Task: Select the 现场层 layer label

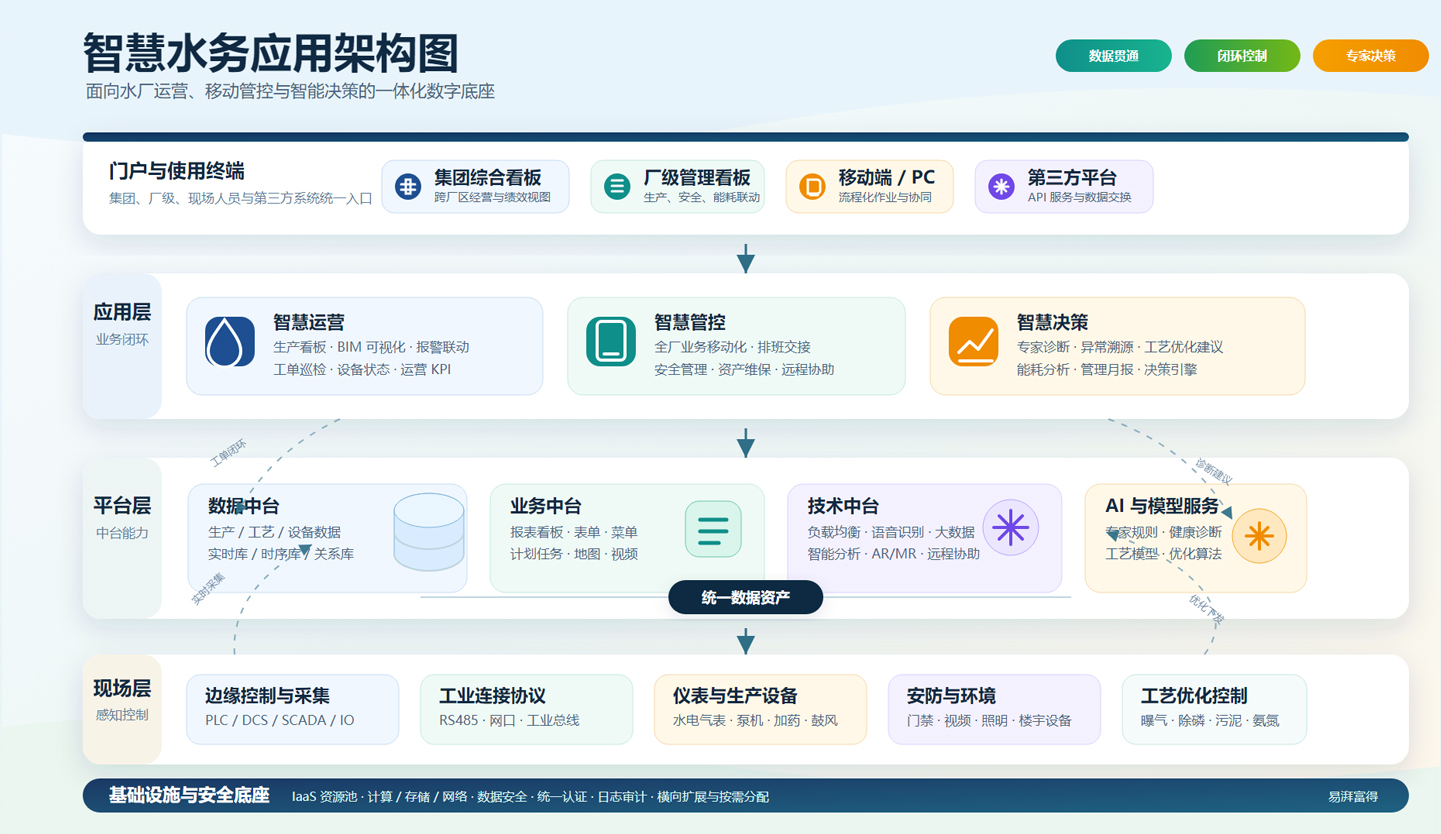Action: [122, 688]
